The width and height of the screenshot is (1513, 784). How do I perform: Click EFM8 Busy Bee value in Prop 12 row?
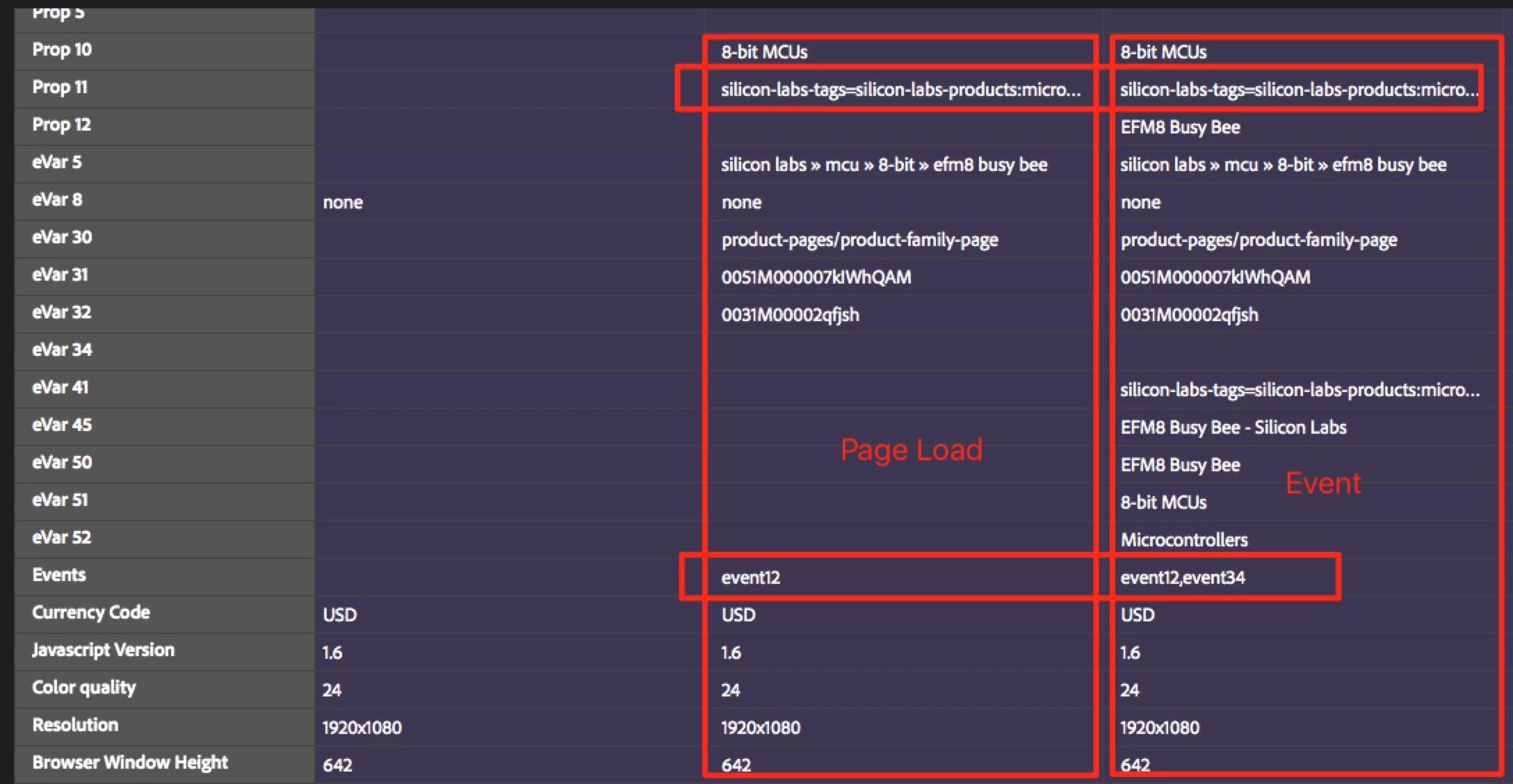pos(1180,128)
